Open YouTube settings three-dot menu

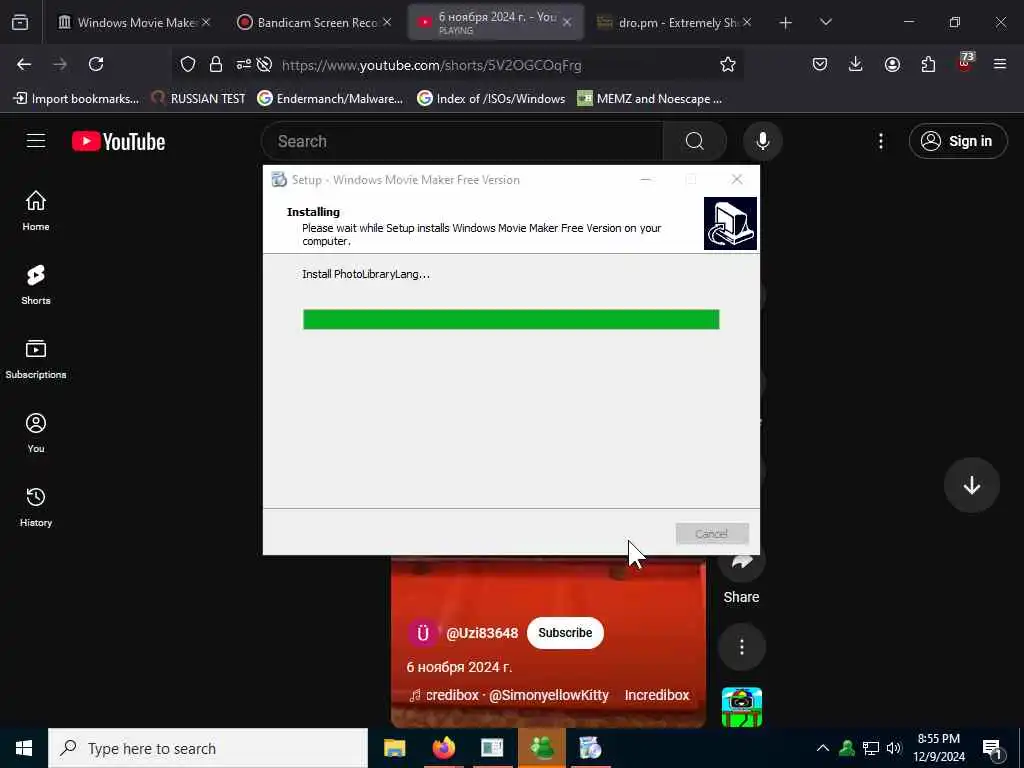tap(880, 141)
